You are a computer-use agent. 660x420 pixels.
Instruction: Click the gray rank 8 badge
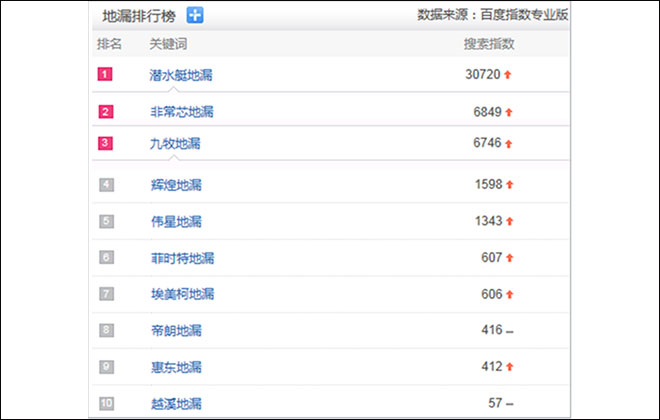click(106, 330)
